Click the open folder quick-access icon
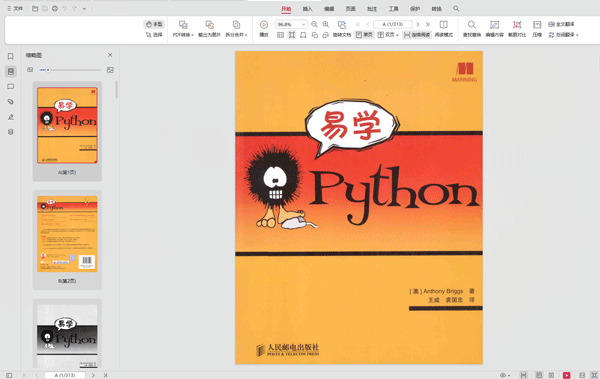This screenshot has width=600, height=379. 35,8
